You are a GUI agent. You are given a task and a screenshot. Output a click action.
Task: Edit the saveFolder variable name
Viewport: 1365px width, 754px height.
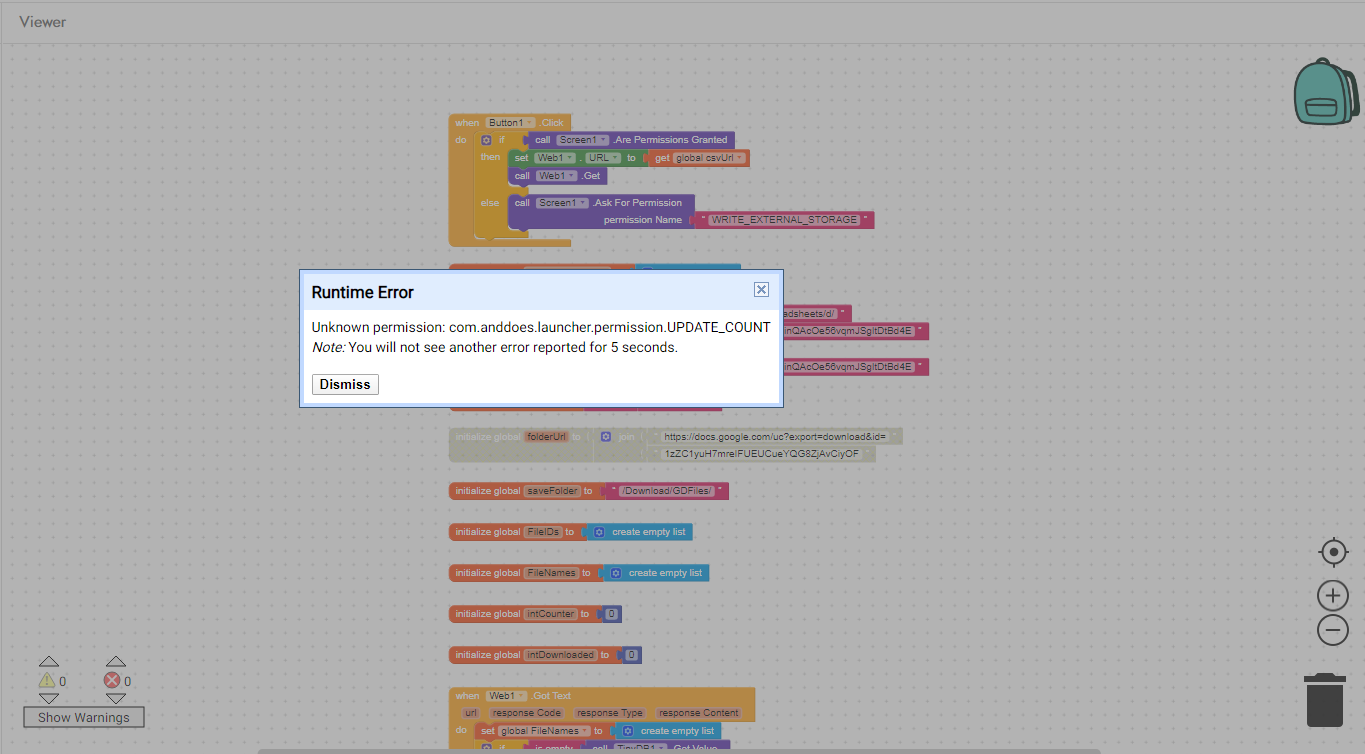coord(553,491)
